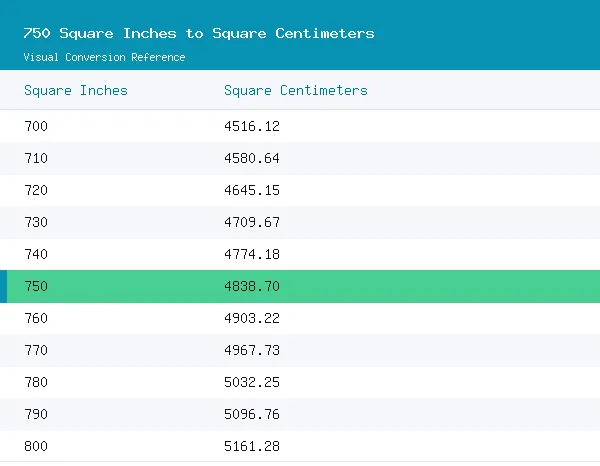Select the cell showing 4645.15
Viewport: 600px width, 466px height.
pos(252,190)
